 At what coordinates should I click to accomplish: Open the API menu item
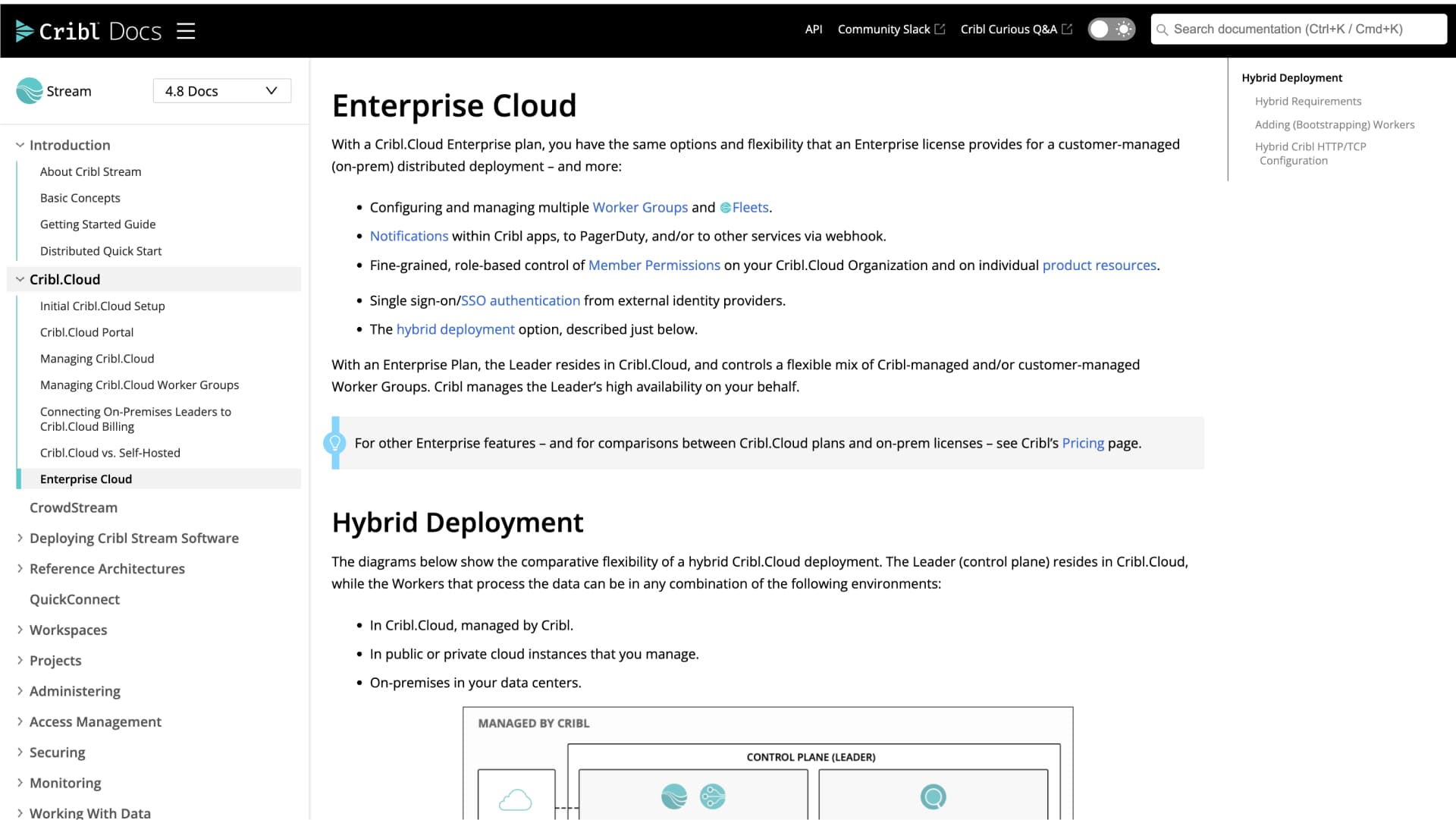(814, 29)
